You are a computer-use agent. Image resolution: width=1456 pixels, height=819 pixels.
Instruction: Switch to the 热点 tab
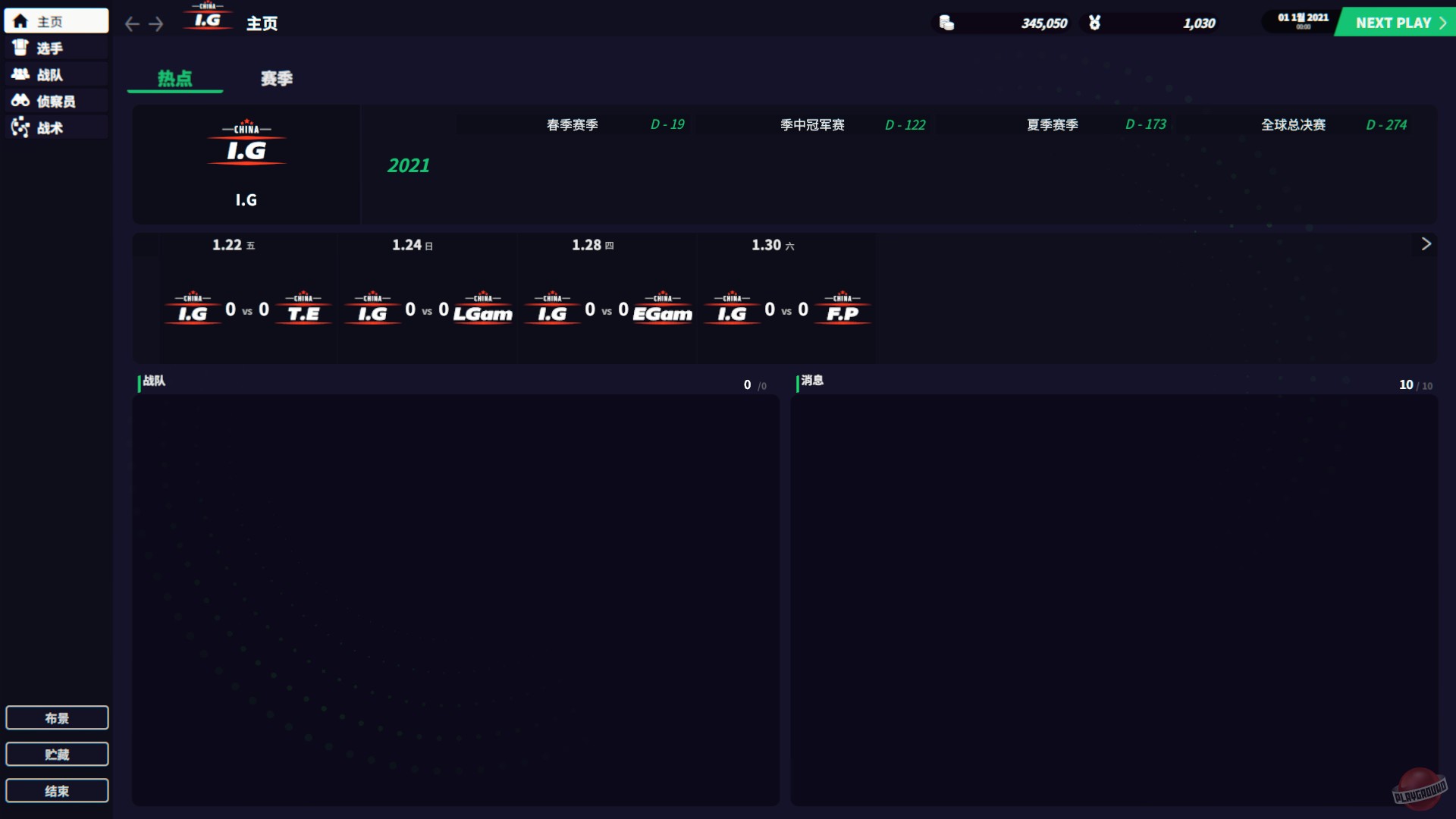pyautogui.click(x=174, y=78)
